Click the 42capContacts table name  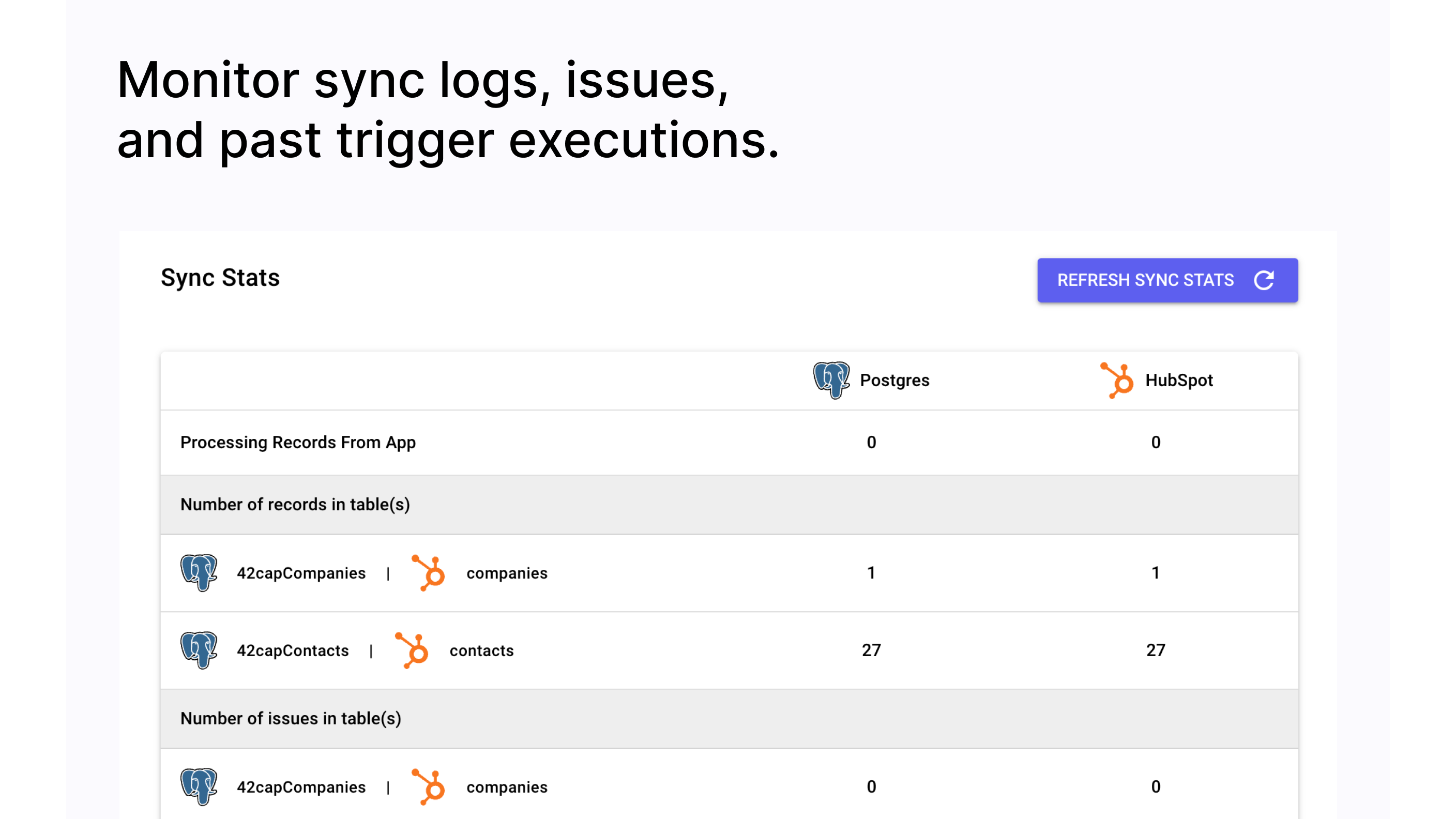[x=292, y=650]
